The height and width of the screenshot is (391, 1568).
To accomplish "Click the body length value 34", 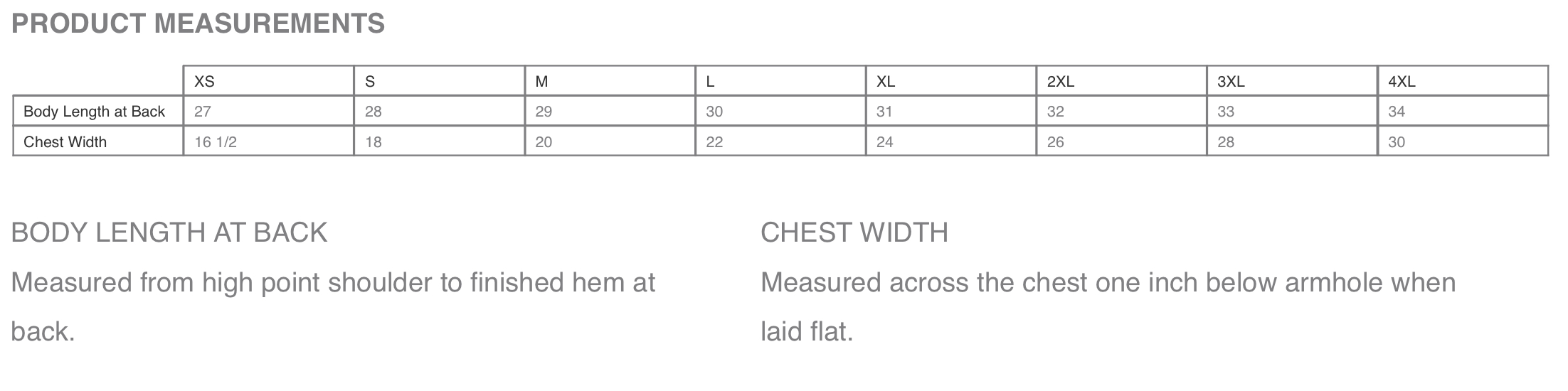I will coord(1397,112).
